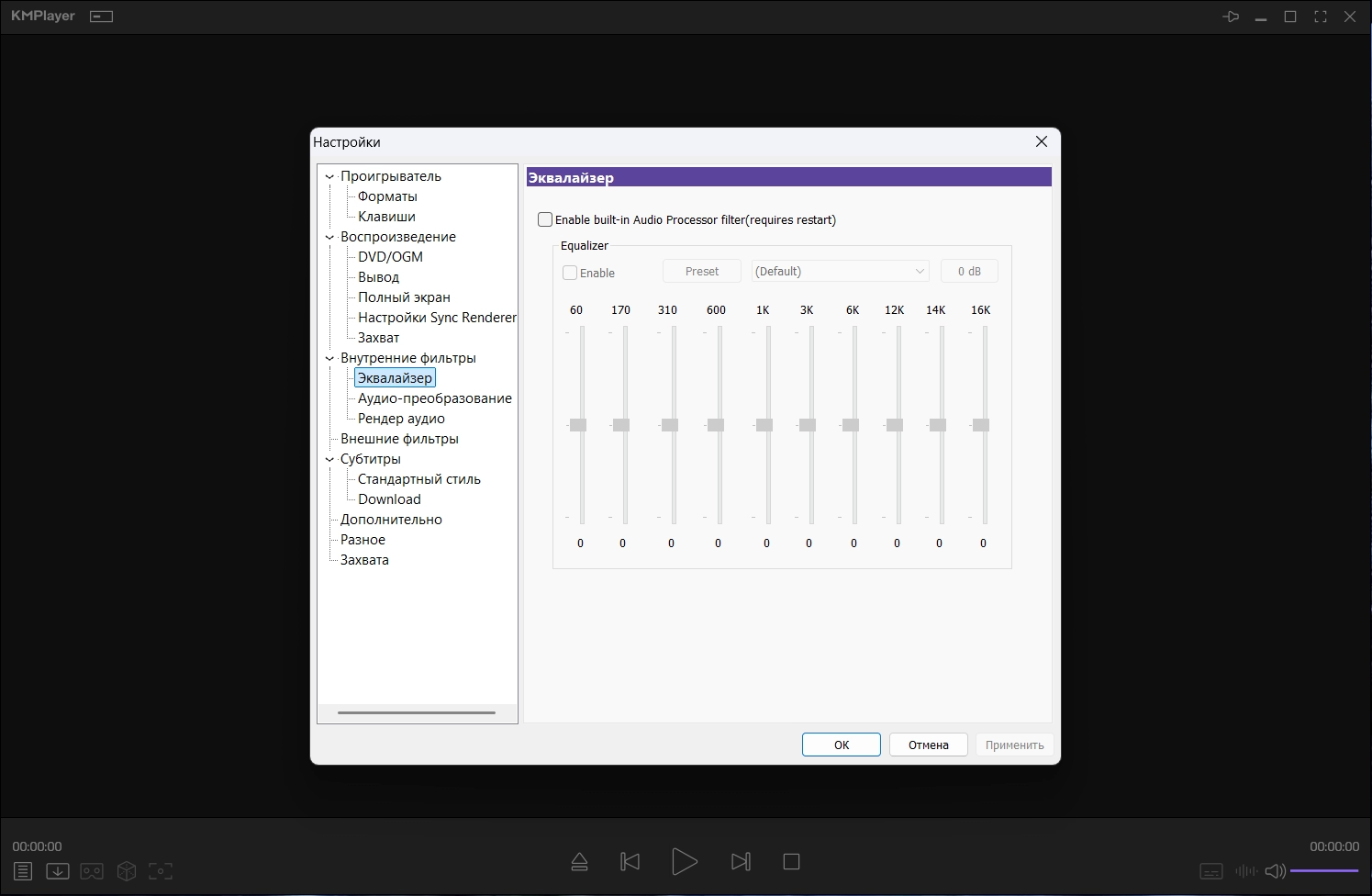This screenshot has width=1372, height=896.
Task: Collapse the Воспроизведение tree node
Action: 329,237
